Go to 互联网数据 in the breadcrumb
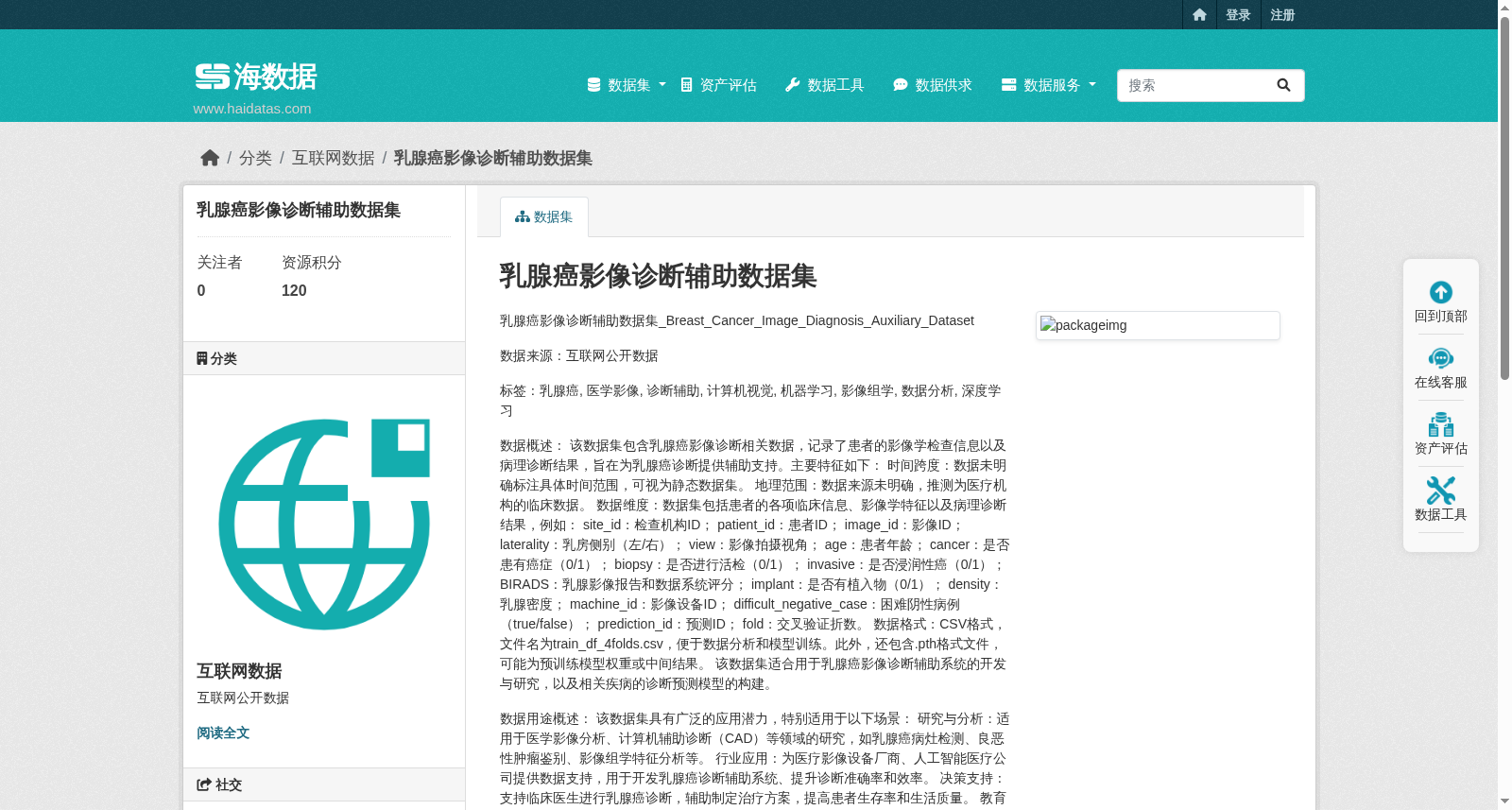Viewport: 1512px width, 810px height. 333,158
